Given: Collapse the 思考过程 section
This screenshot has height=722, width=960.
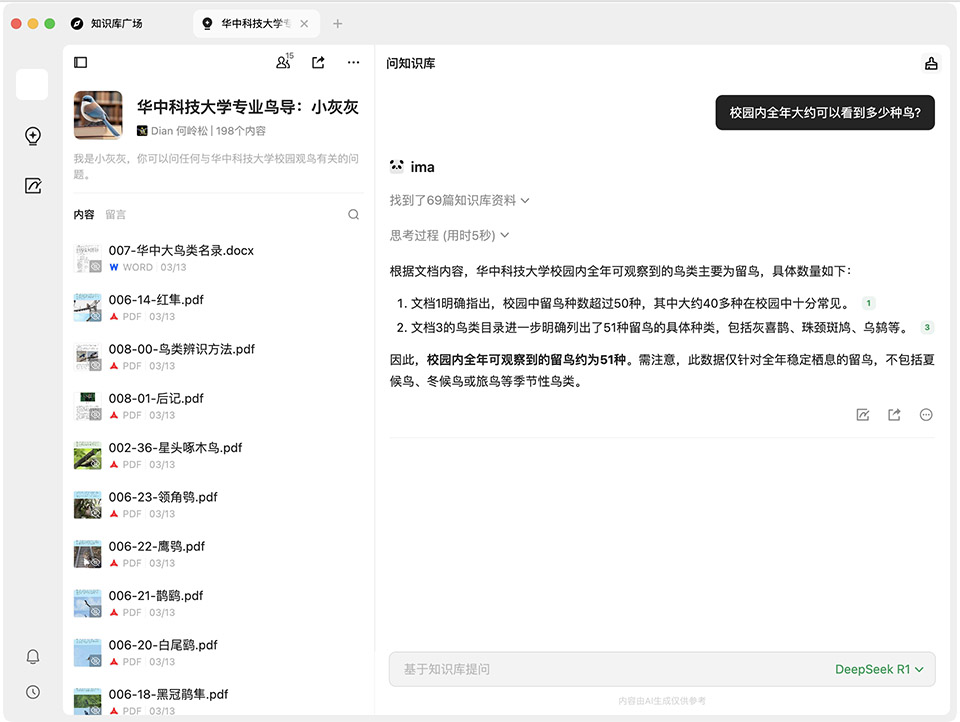Looking at the screenshot, I should 449,235.
